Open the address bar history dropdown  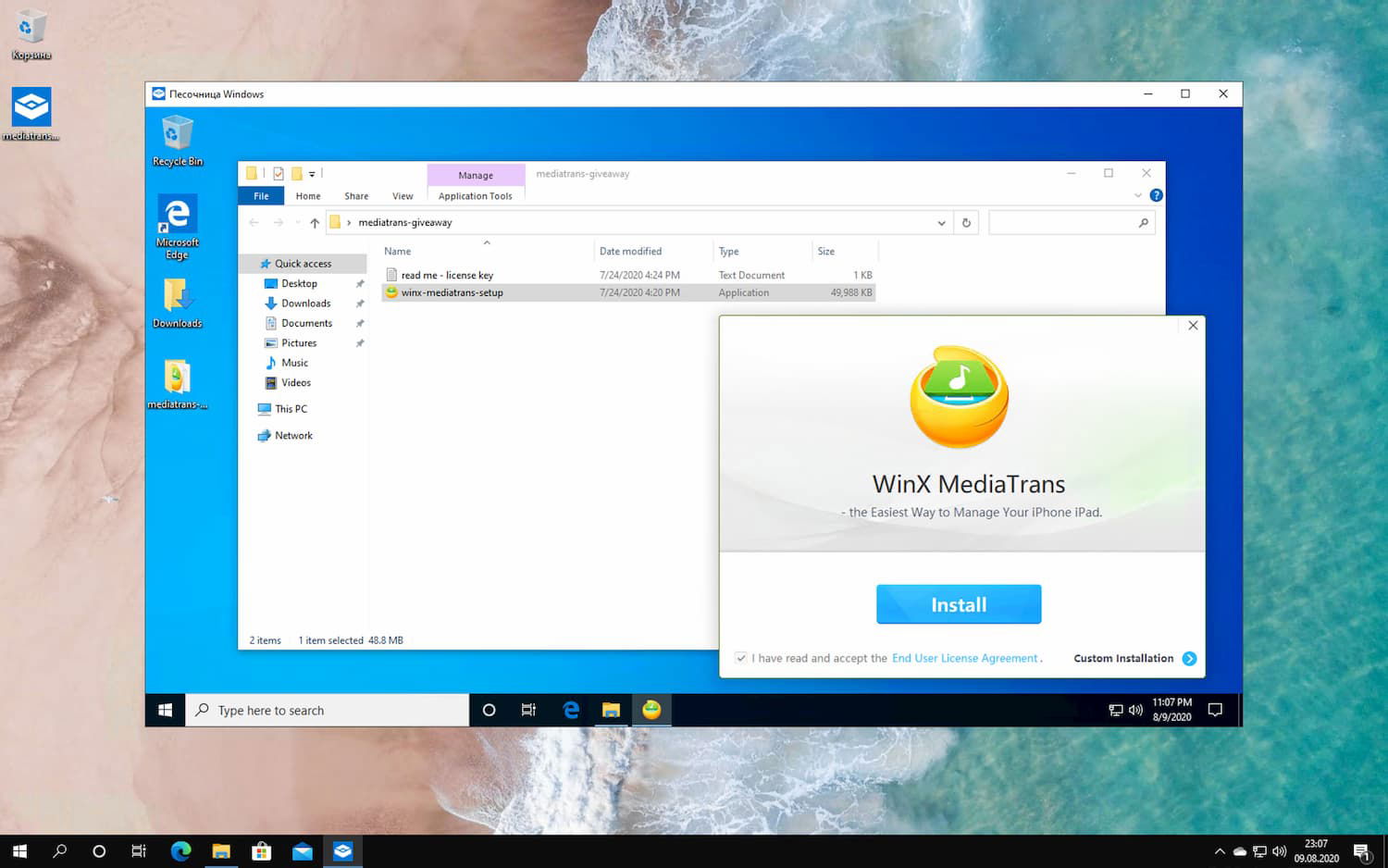(x=941, y=222)
